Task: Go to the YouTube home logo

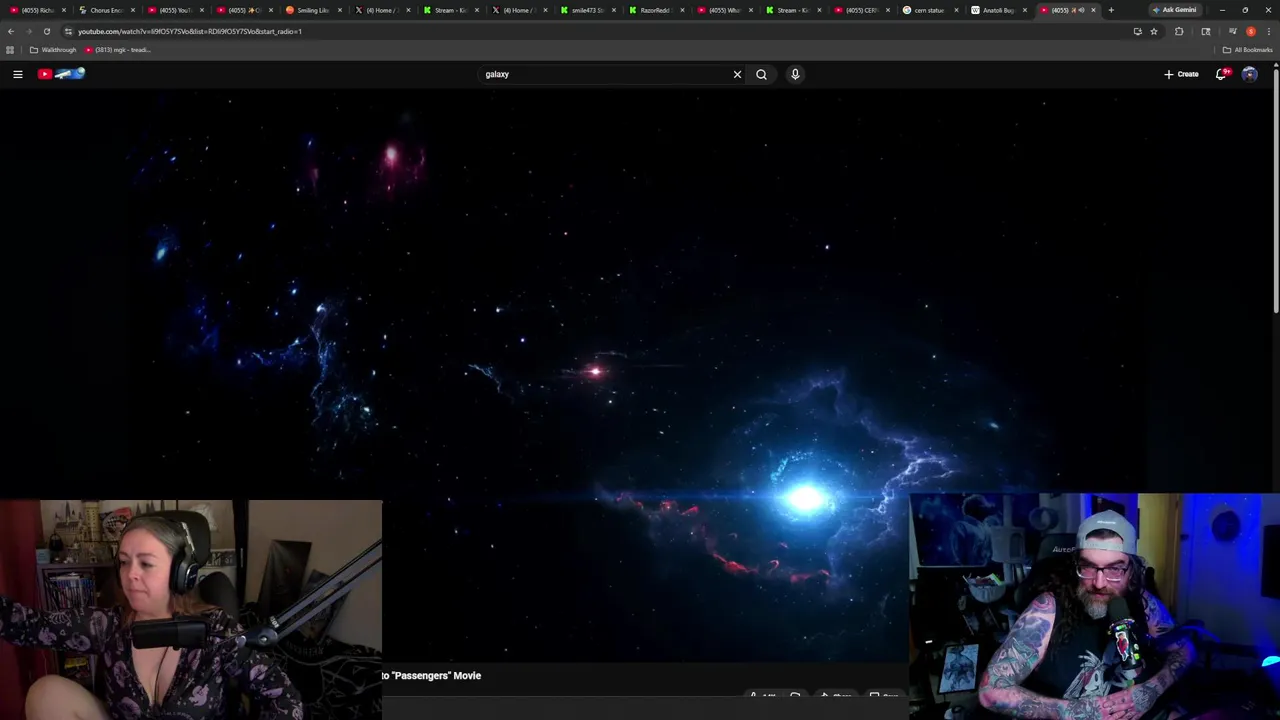Action: click(62, 74)
